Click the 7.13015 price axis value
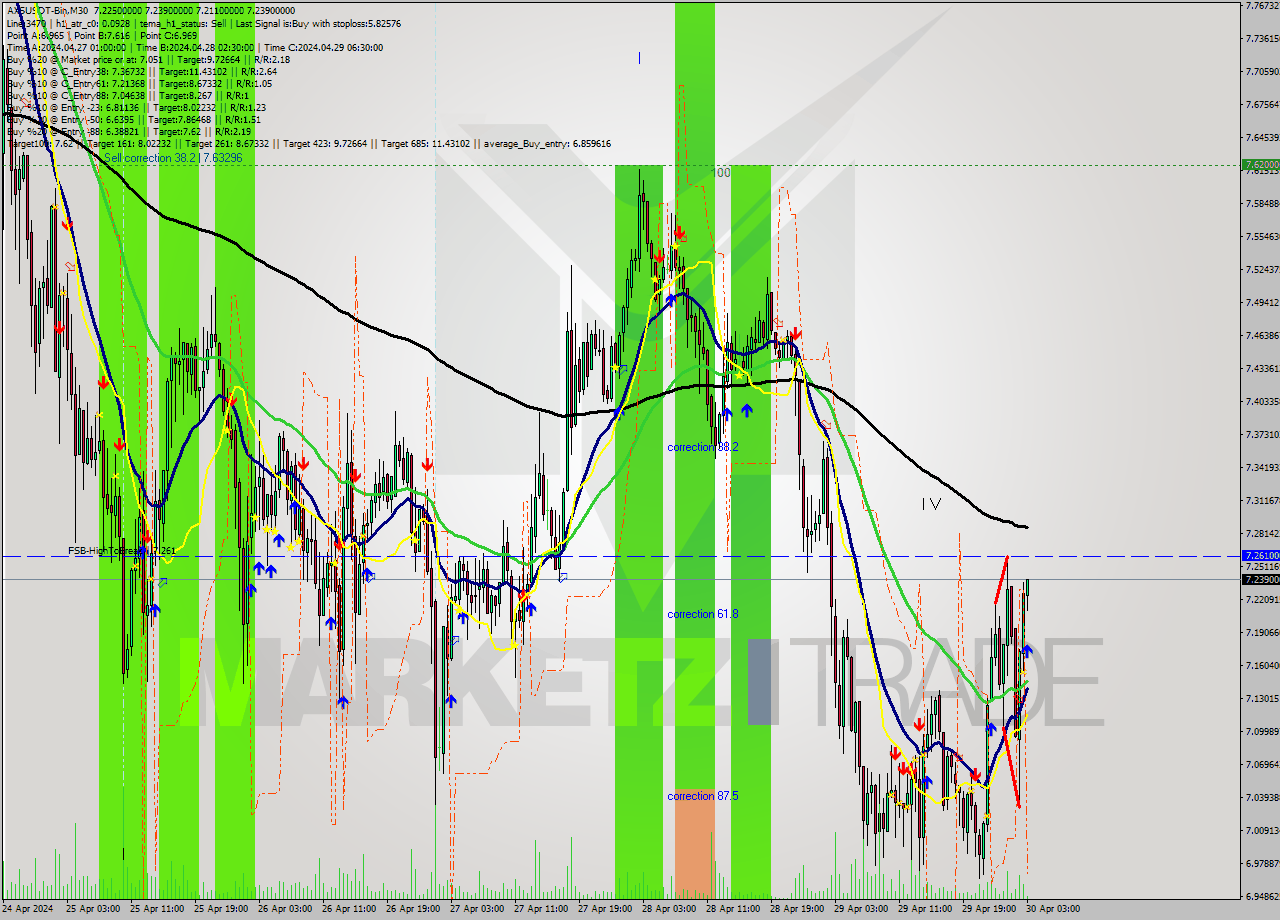Viewport: 1280px width, 920px height. (1261, 698)
